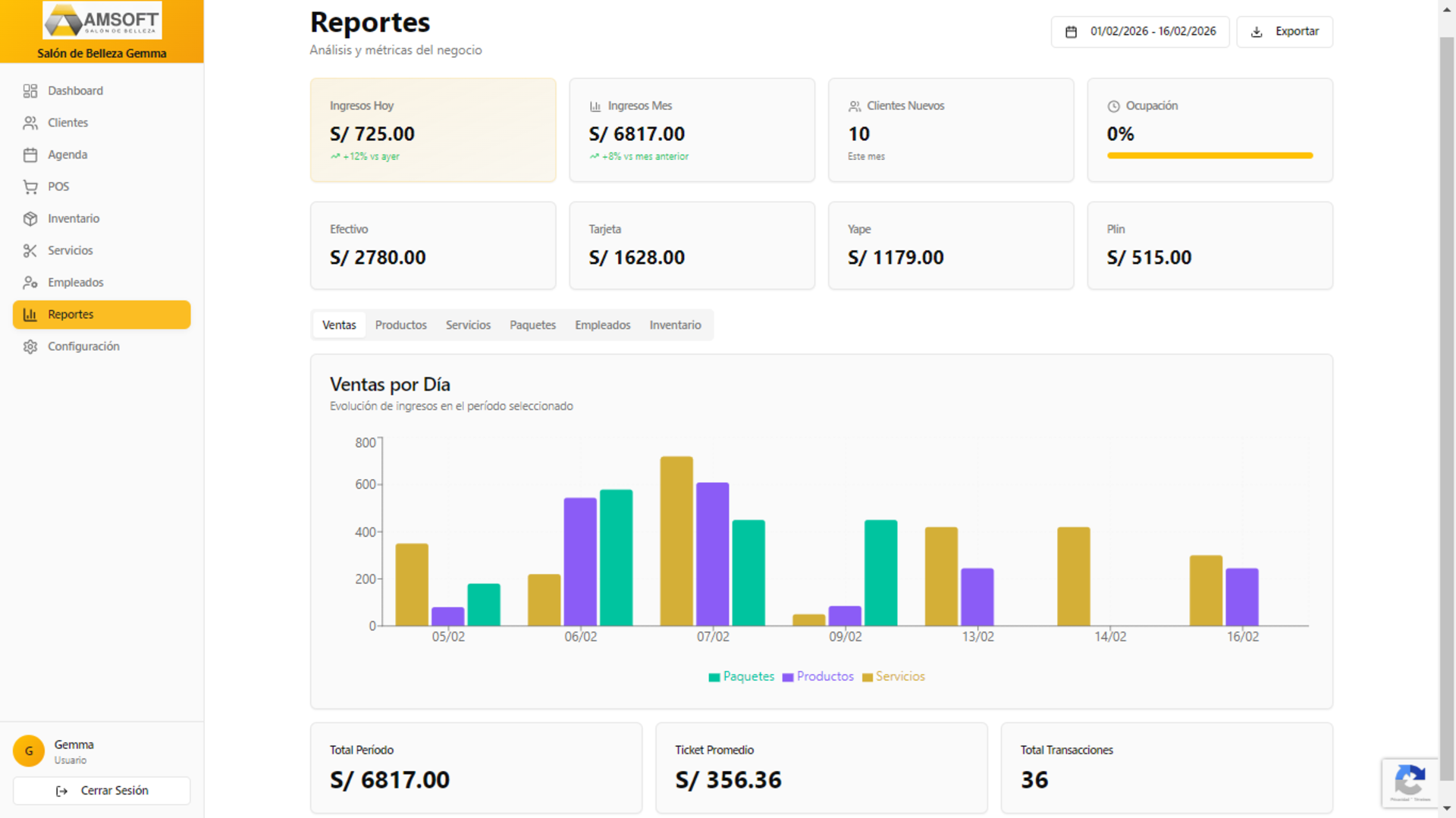Open the Agenda calendar icon
Viewport: 1456px width, 818px height.
31,155
